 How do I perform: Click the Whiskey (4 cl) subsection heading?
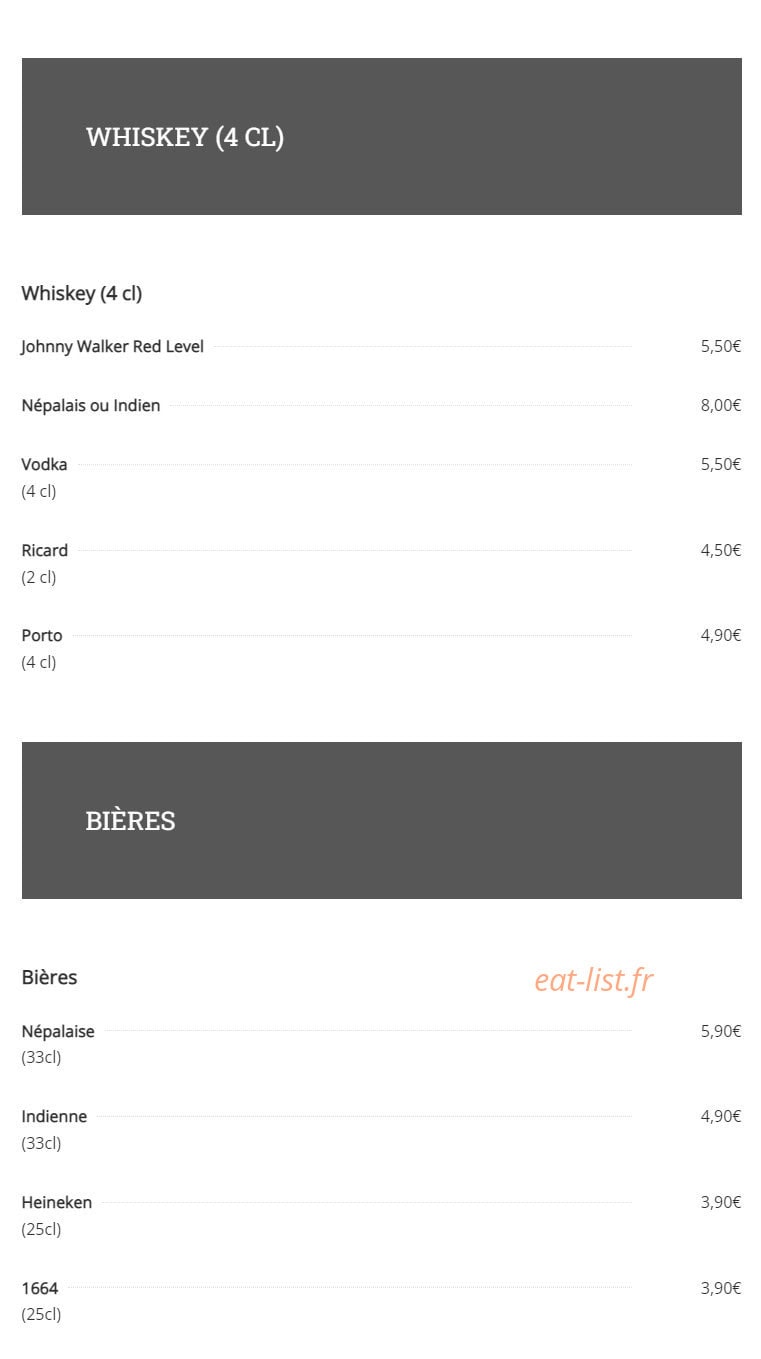82,293
